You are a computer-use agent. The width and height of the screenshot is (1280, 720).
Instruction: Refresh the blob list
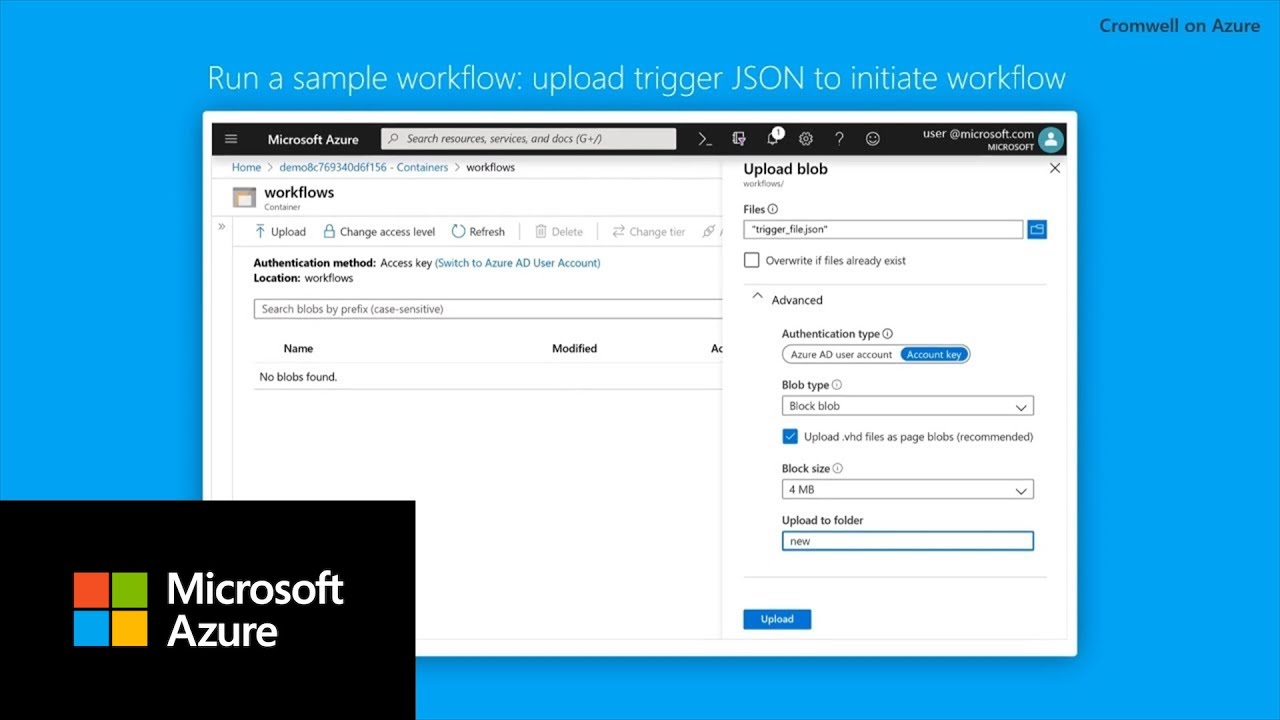tap(478, 232)
